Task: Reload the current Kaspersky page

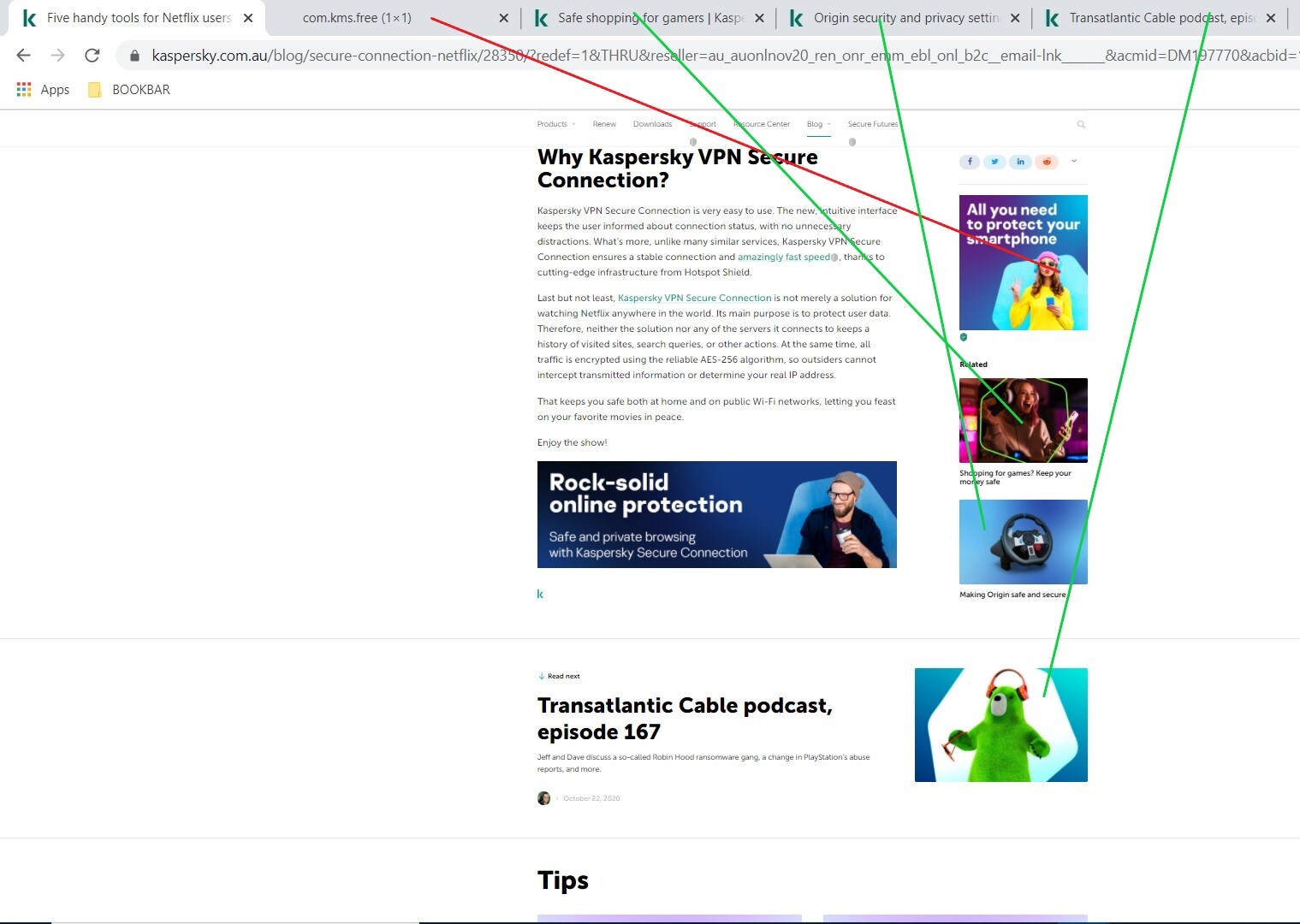Action: pos(92,56)
